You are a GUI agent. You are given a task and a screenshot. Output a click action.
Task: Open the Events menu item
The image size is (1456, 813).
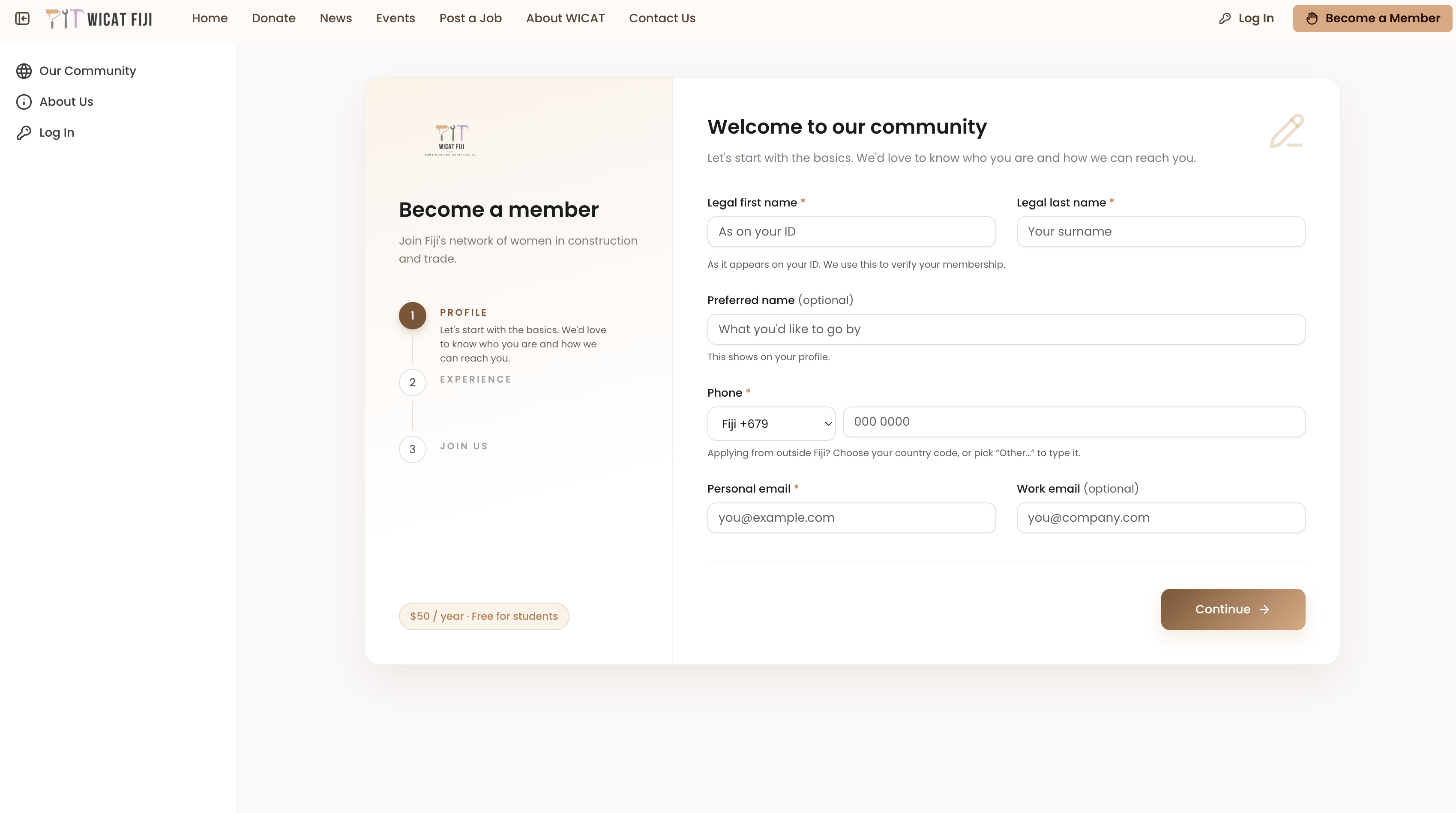pyautogui.click(x=395, y=18)
